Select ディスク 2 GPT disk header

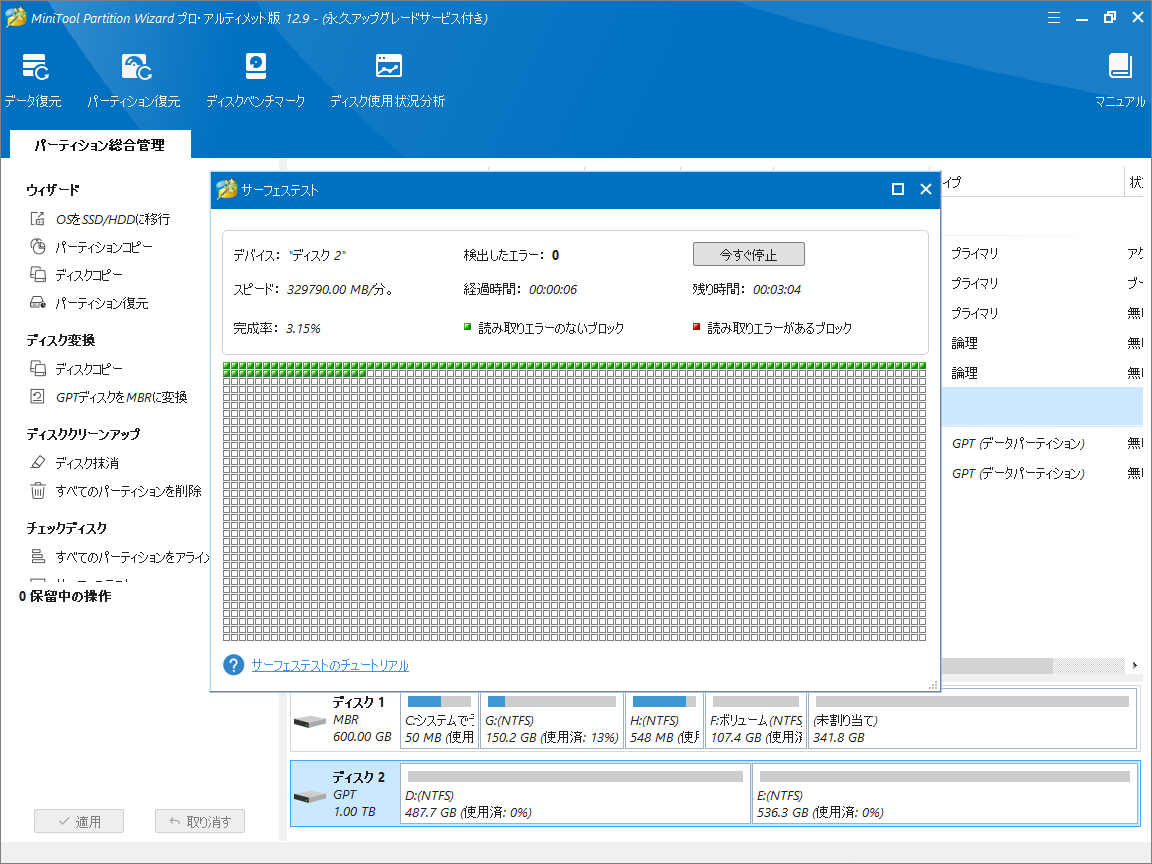(x=345, y=794)
